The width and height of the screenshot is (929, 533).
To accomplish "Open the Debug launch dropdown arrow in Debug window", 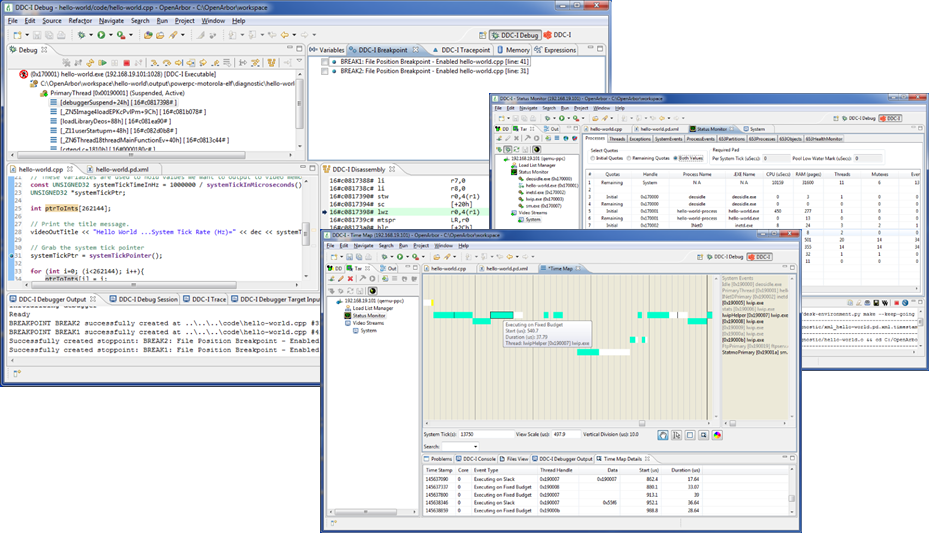I will 90,35.
